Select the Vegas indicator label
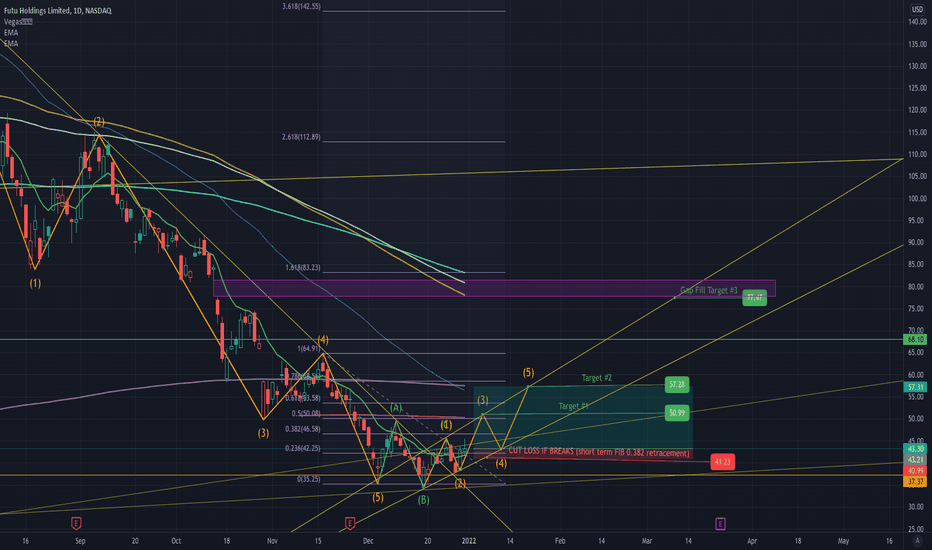Screen dimensions: 932x550 click(x=18, y=21)
